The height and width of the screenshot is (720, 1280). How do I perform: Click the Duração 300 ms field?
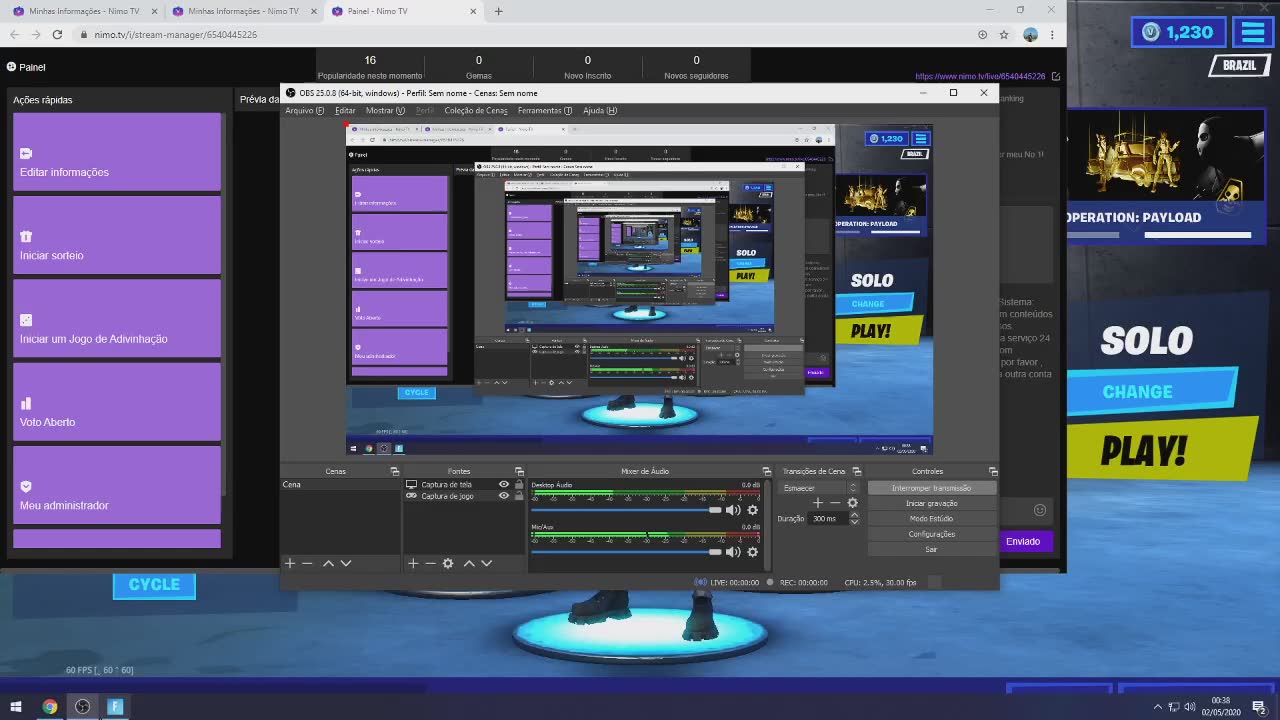(828, 519)
